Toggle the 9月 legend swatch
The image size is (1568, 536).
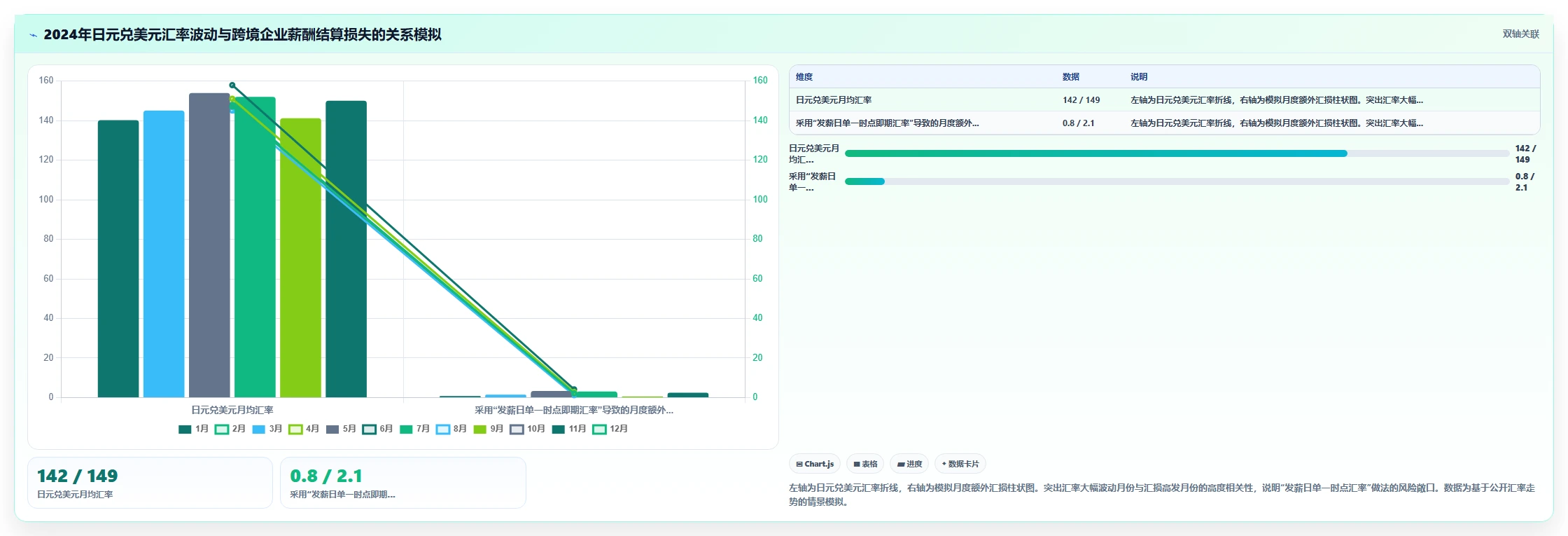(480, 430)
